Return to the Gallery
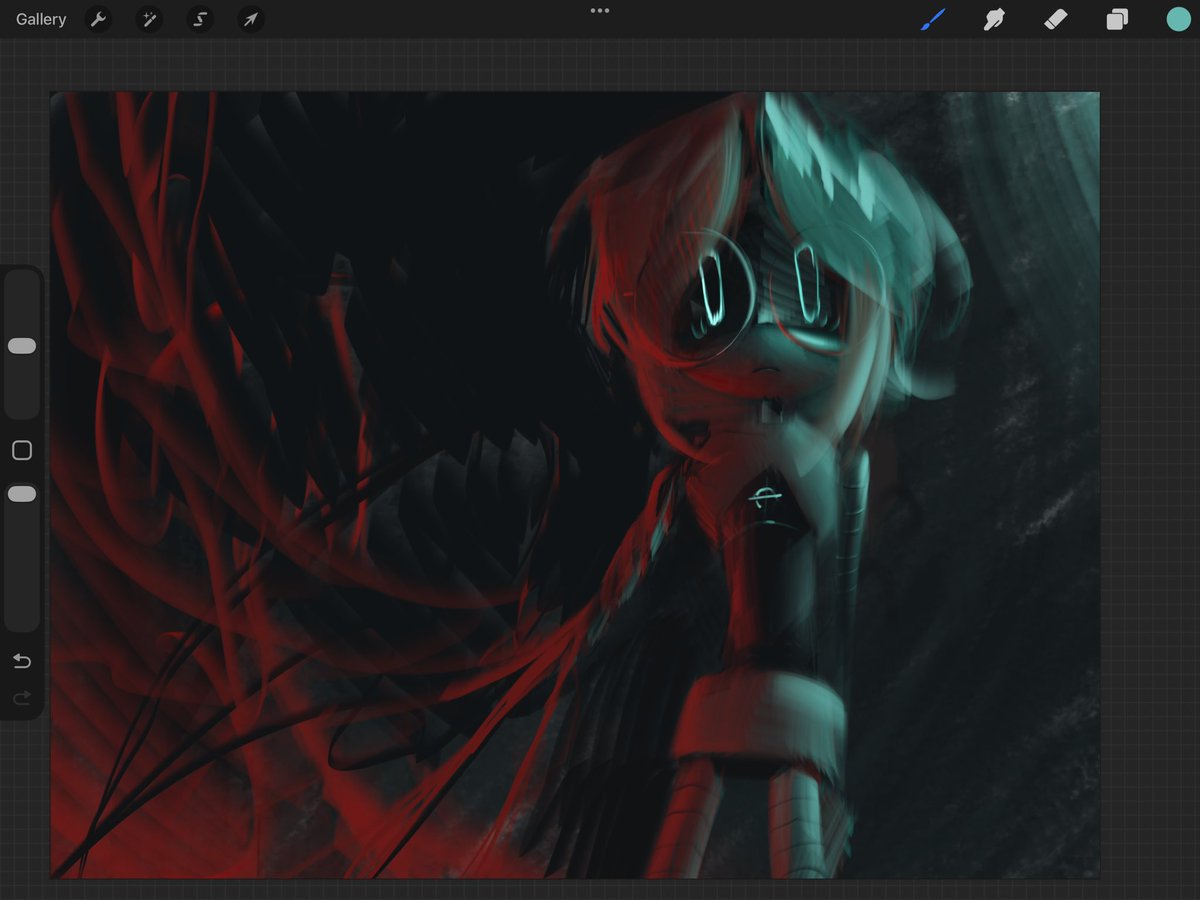1200x900 pixels. 41,19
